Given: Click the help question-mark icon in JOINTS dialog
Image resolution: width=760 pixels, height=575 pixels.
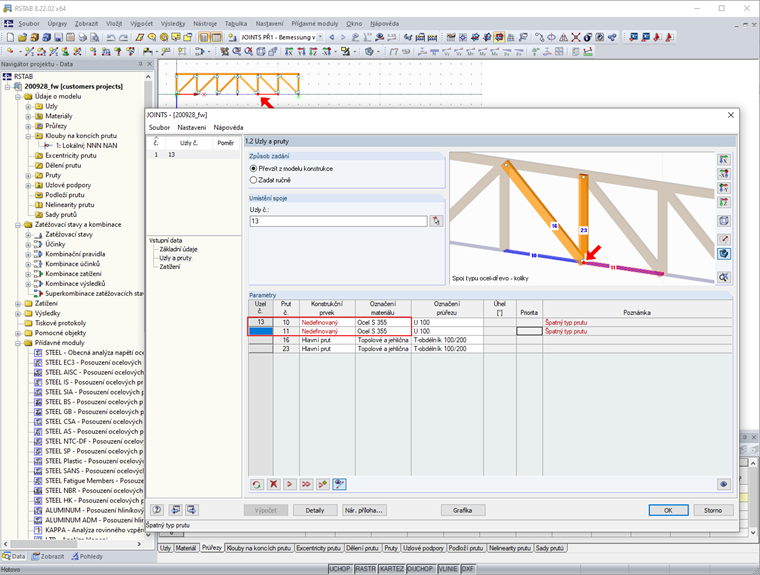Looking at the screenshot, I should (x=157, y=510).
